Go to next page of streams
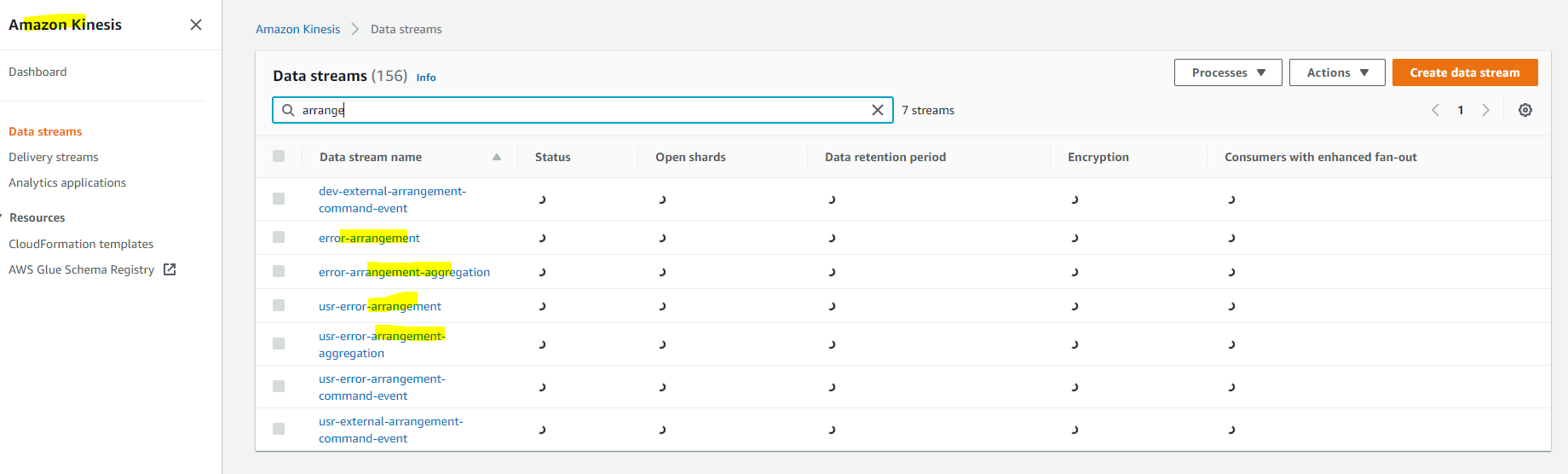Screen dimensions: 1568x474 point(1485,110)
